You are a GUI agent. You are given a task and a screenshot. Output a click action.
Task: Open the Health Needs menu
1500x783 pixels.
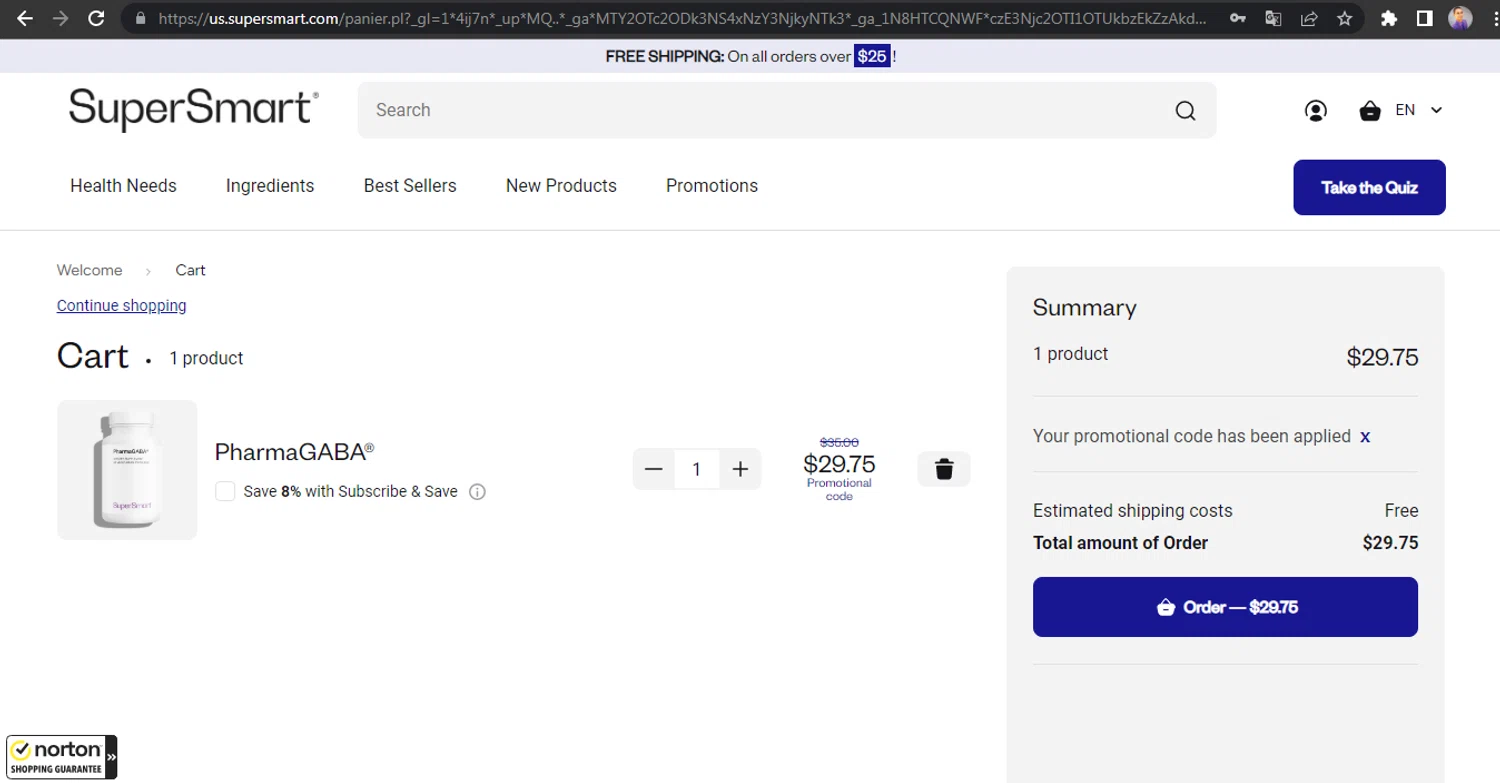(123, 186)
